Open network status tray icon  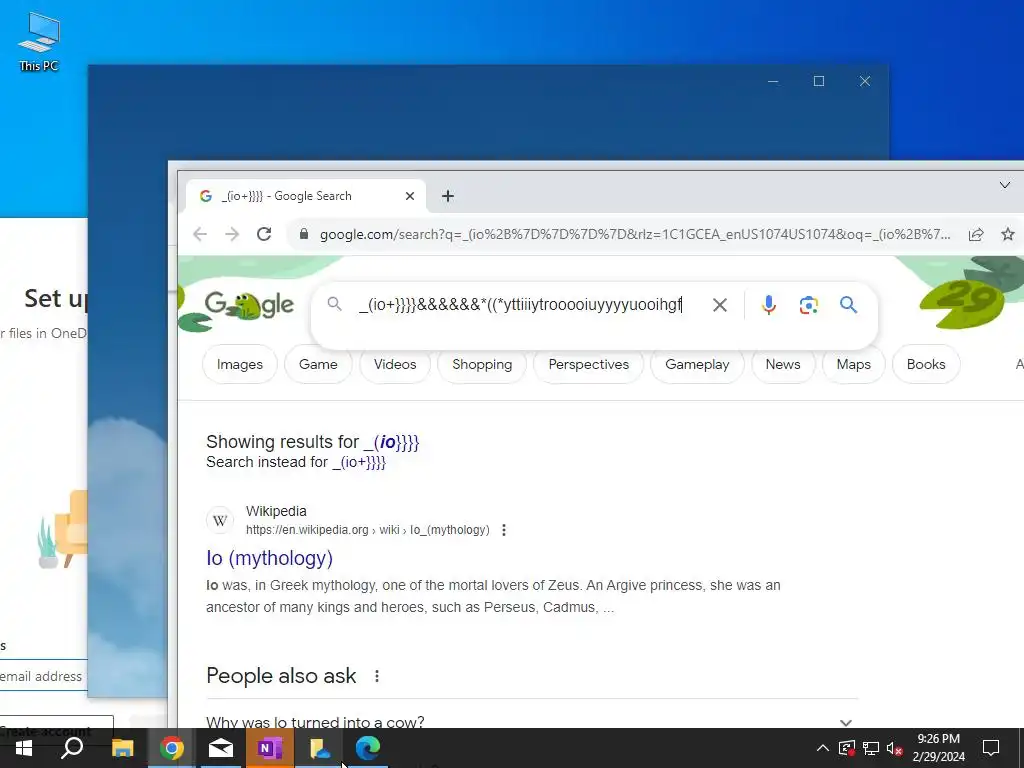tap(871, 748)
